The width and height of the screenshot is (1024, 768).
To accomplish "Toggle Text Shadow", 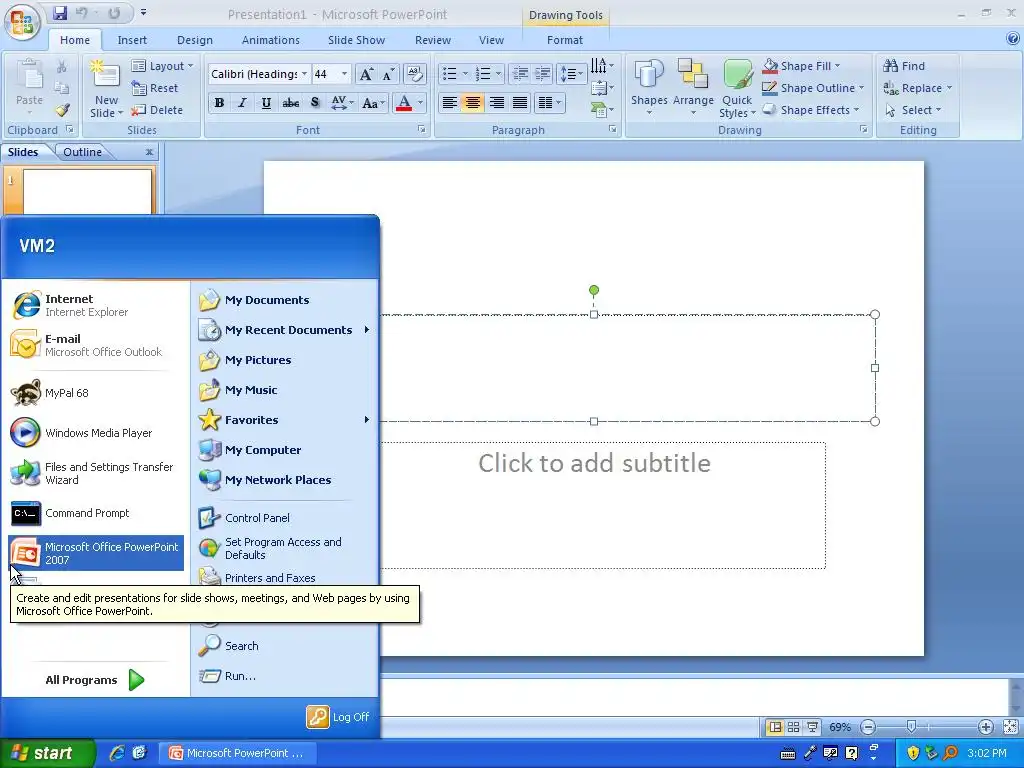I will pyautogui.click(x=315, y=103).
